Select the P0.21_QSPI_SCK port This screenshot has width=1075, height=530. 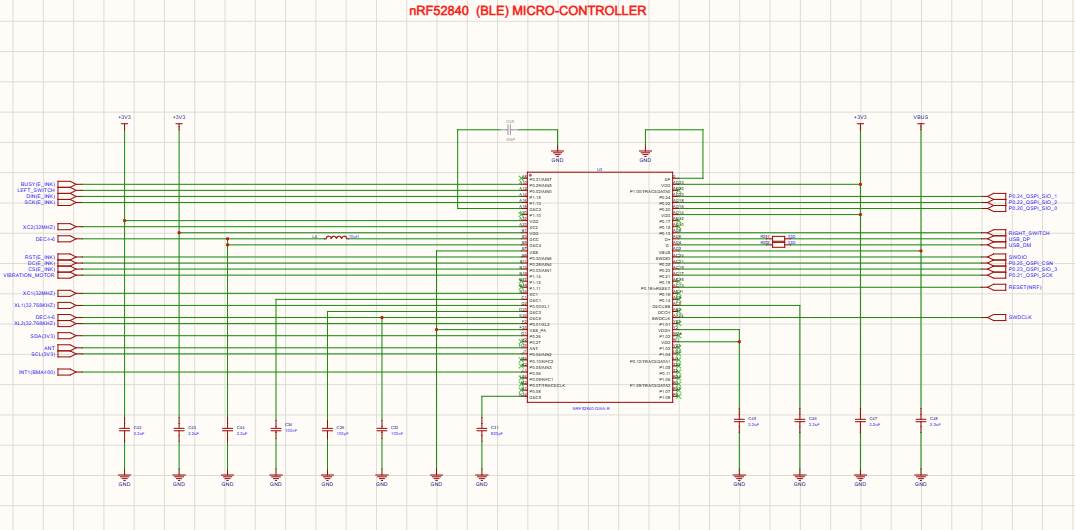click(x=998, y=275)
